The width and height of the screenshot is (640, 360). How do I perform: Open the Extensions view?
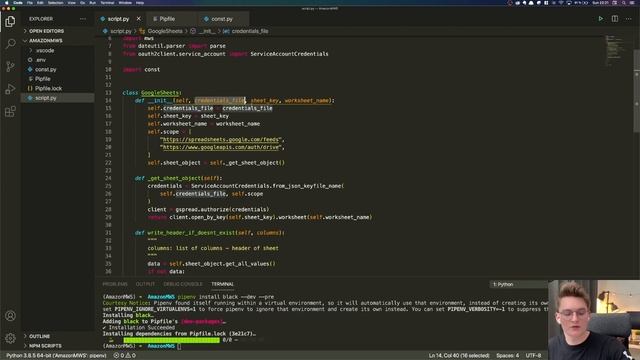click(10, 111)
